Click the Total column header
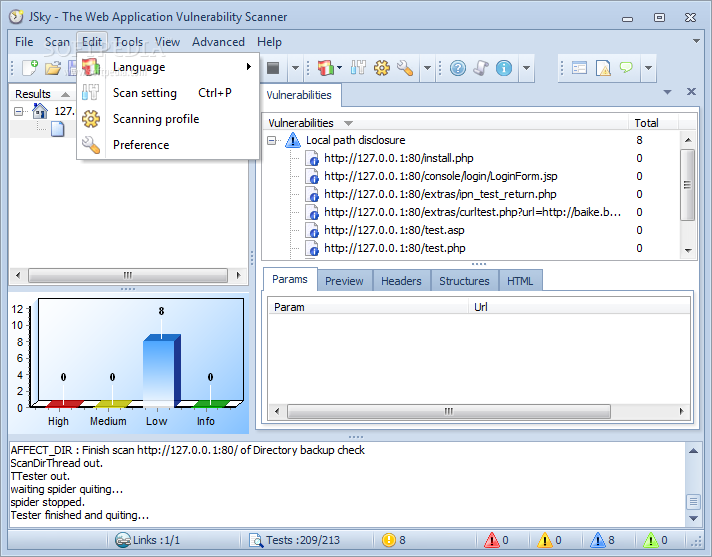Screen dimensions: 712x557 [653, 123]
